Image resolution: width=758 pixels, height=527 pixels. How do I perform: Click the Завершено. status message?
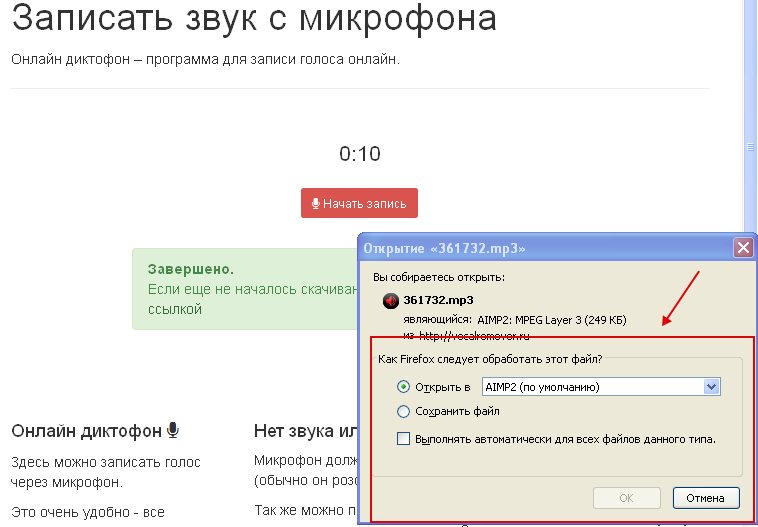click(x=190, y=270)
